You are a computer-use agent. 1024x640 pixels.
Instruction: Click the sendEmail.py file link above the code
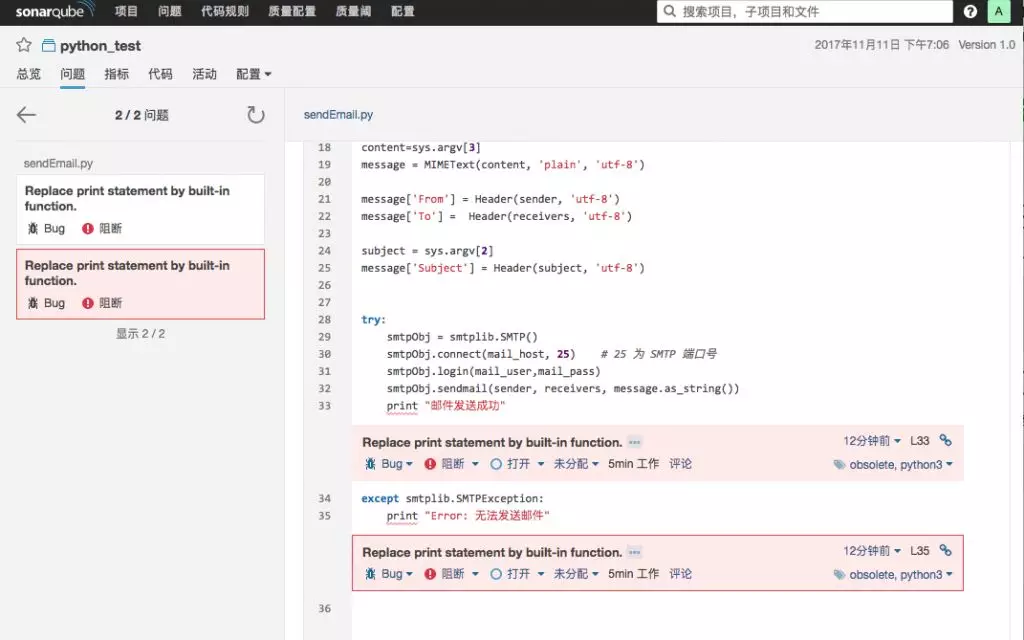(x=338, y=115)
